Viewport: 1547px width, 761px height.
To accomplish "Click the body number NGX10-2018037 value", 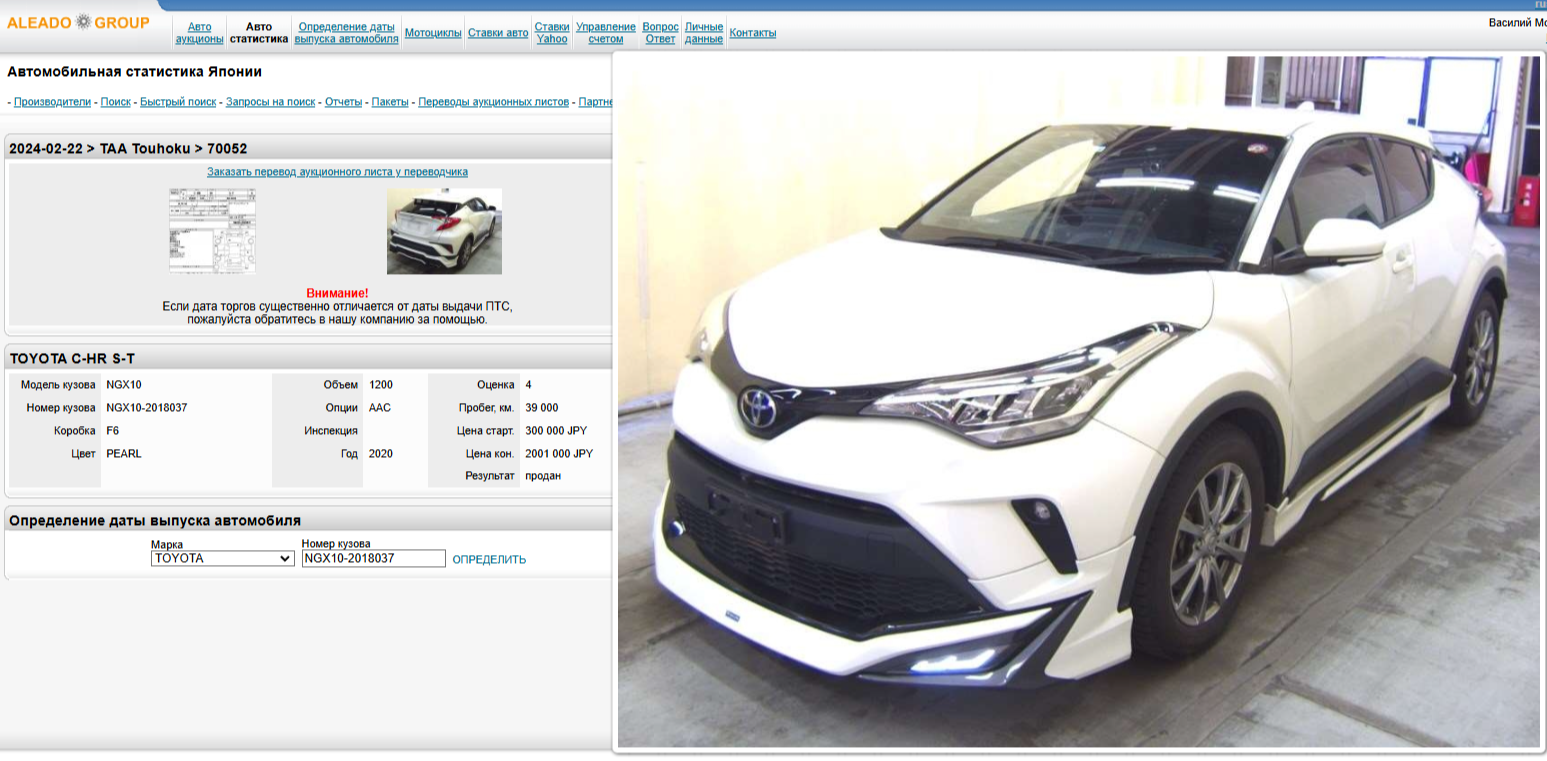I will coord(147,408).
